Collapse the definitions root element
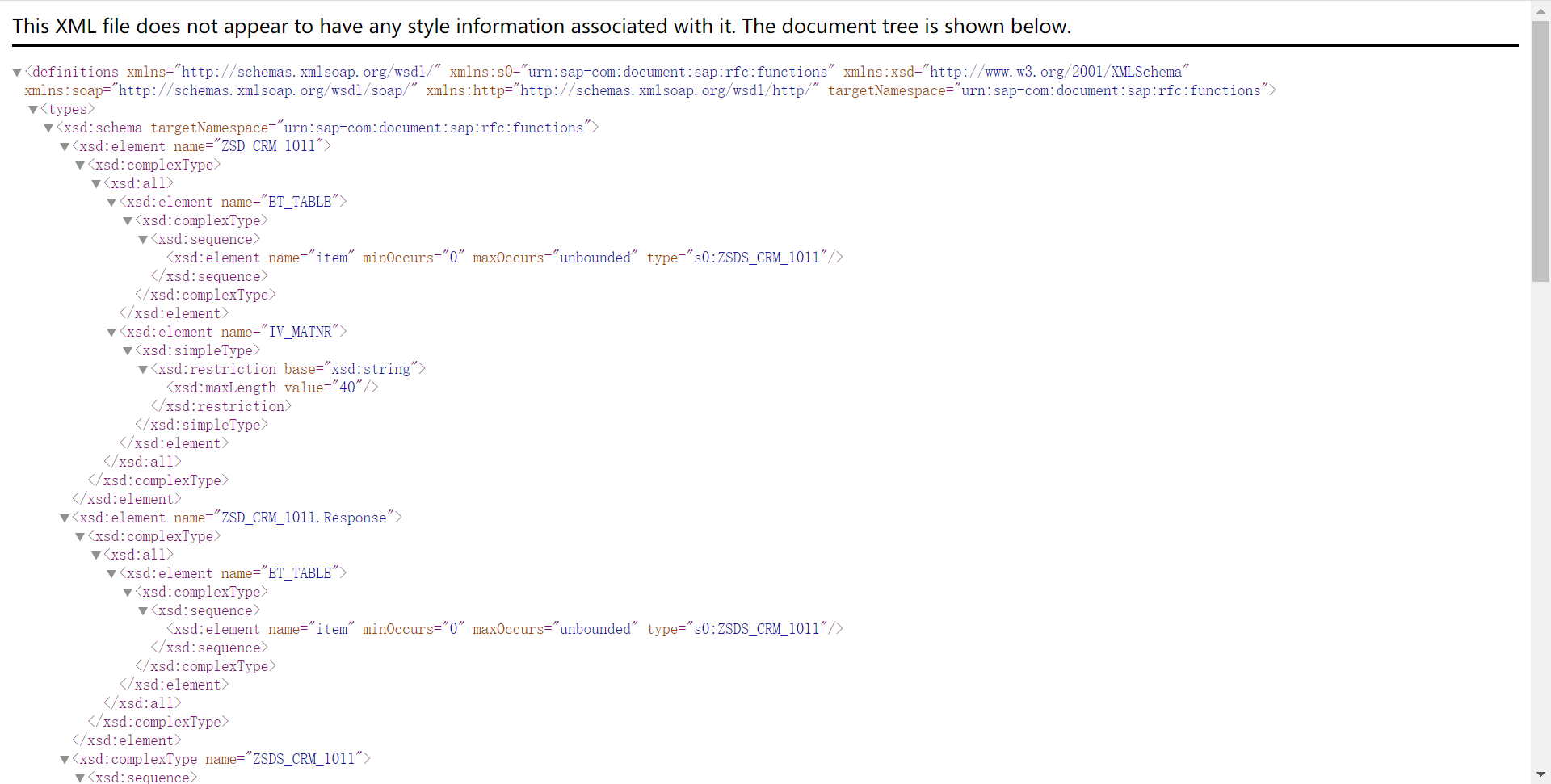The width and height of the screenshot is (1551, 784). 16,72
